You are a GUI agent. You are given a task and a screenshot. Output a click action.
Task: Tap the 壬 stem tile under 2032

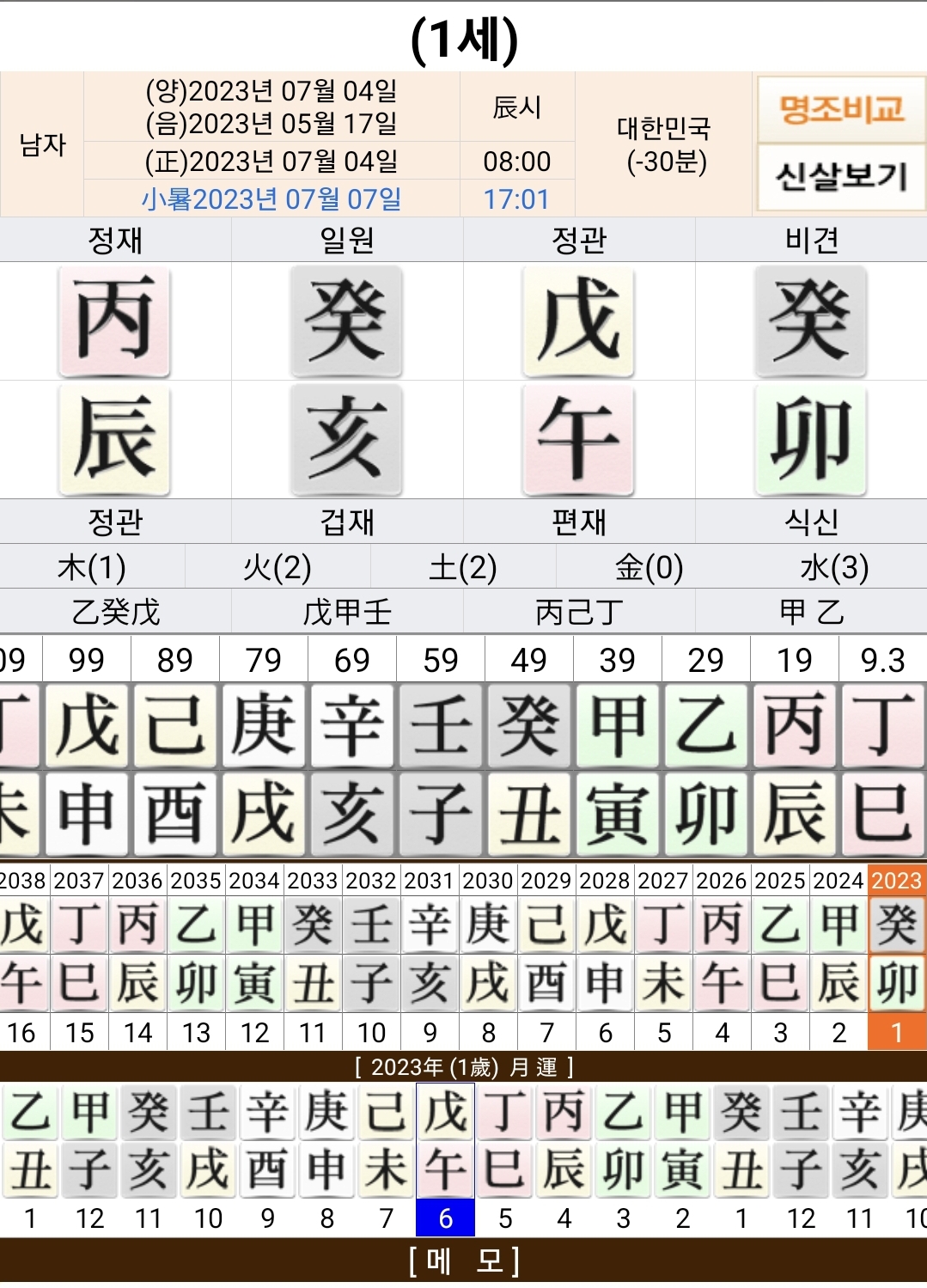click(x=371, y=925)
